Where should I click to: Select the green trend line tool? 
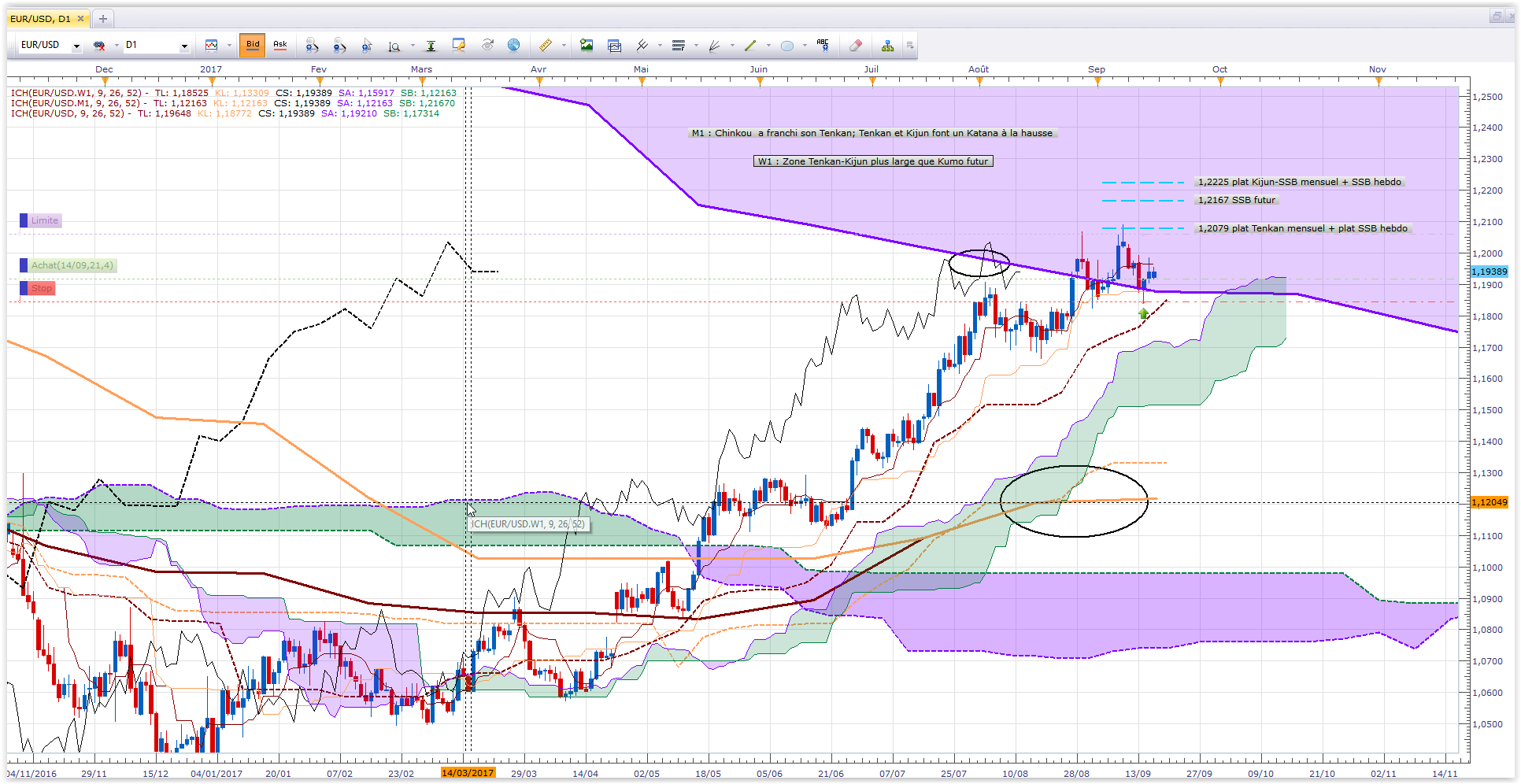pyautogui.click(x=750, y=46)
